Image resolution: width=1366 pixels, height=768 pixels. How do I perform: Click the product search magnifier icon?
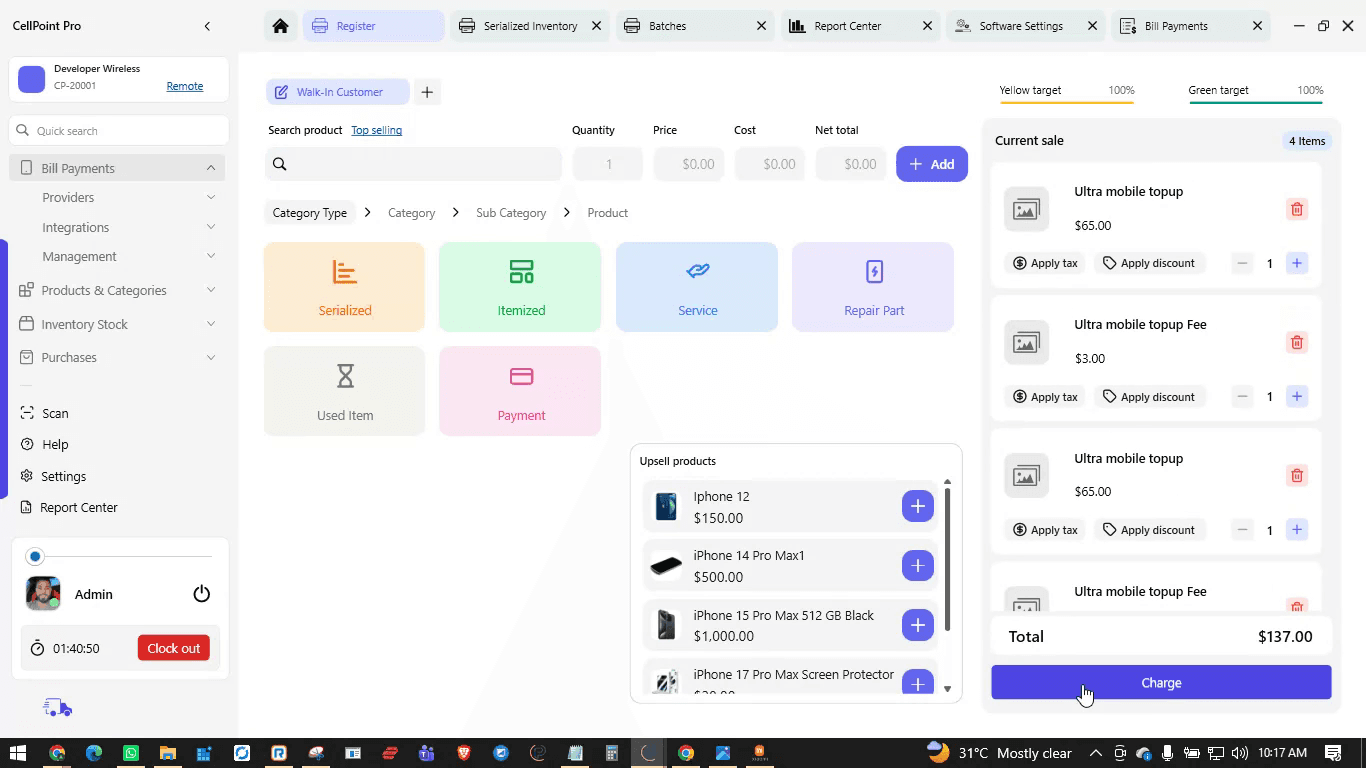(x=280, y=164)
